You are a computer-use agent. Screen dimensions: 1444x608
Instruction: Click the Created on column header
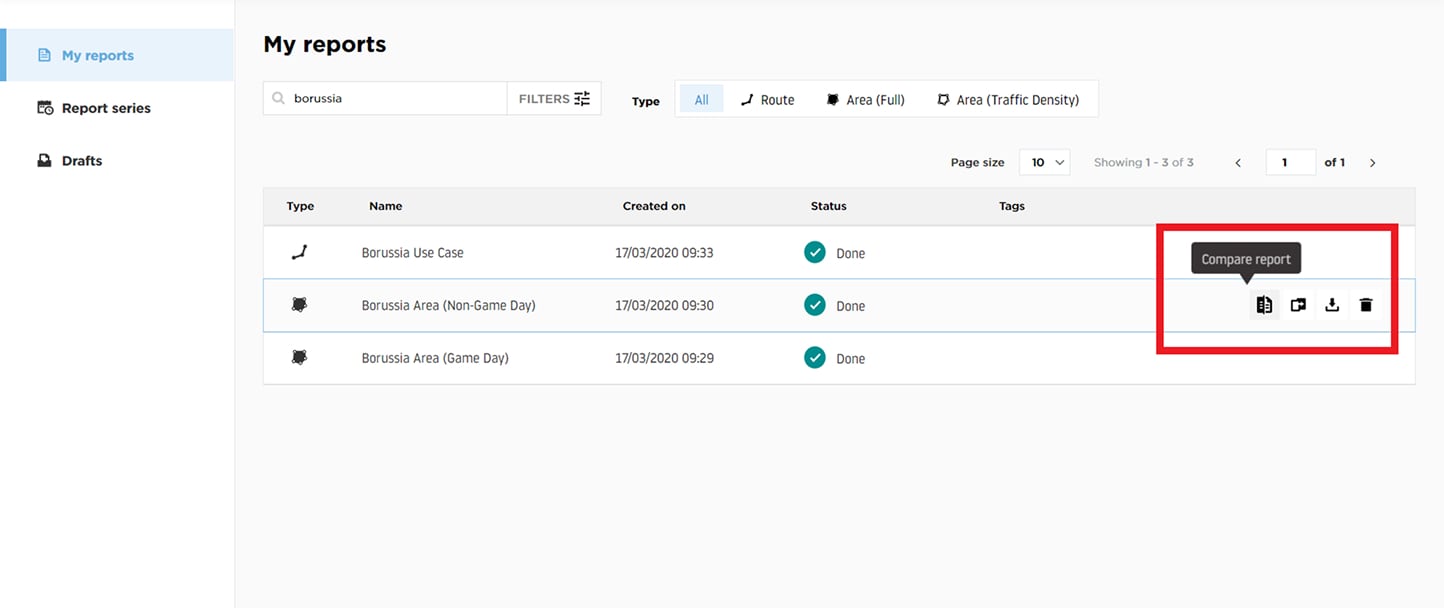654,206
